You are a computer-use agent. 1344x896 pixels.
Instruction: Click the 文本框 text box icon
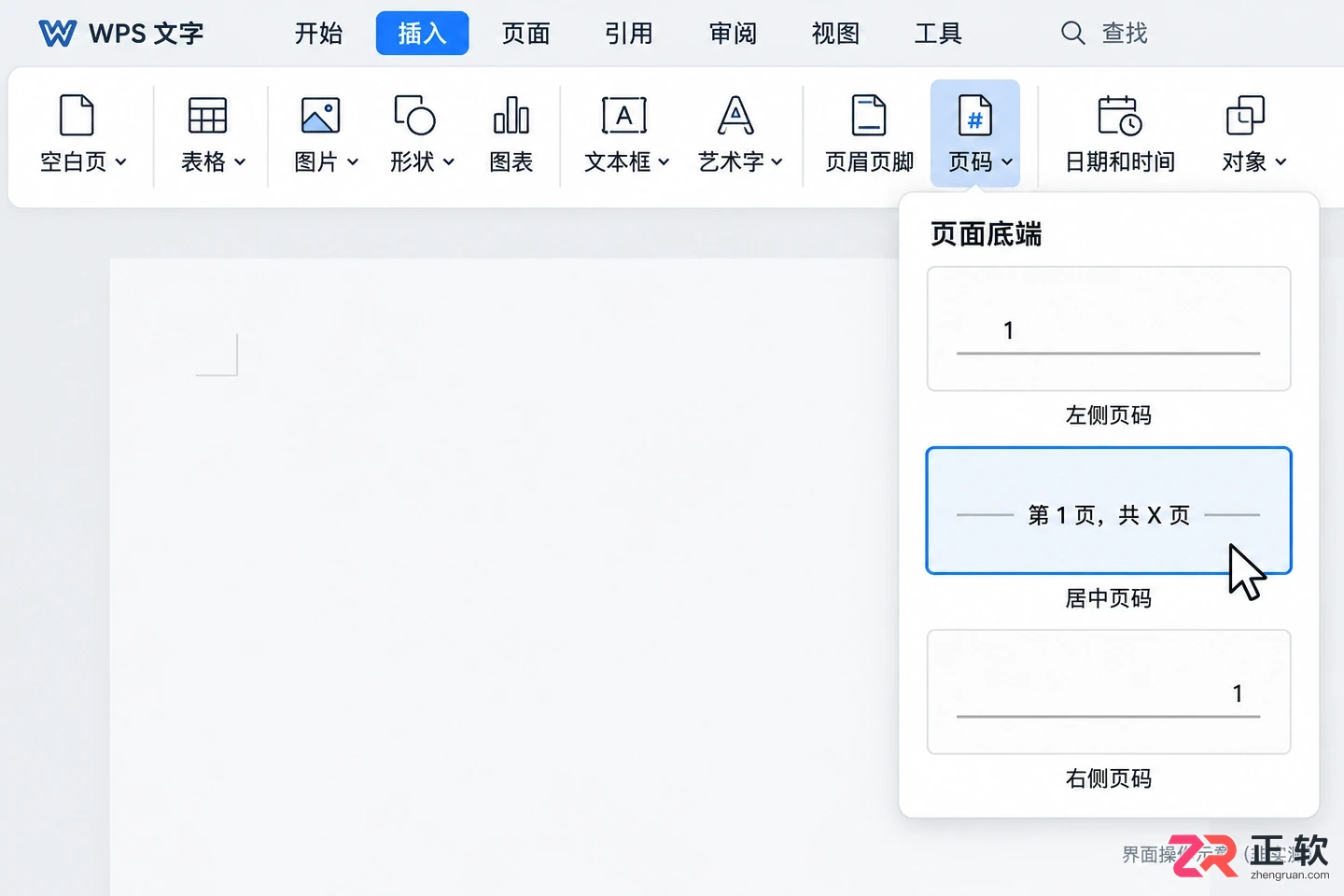pos(623,116)
